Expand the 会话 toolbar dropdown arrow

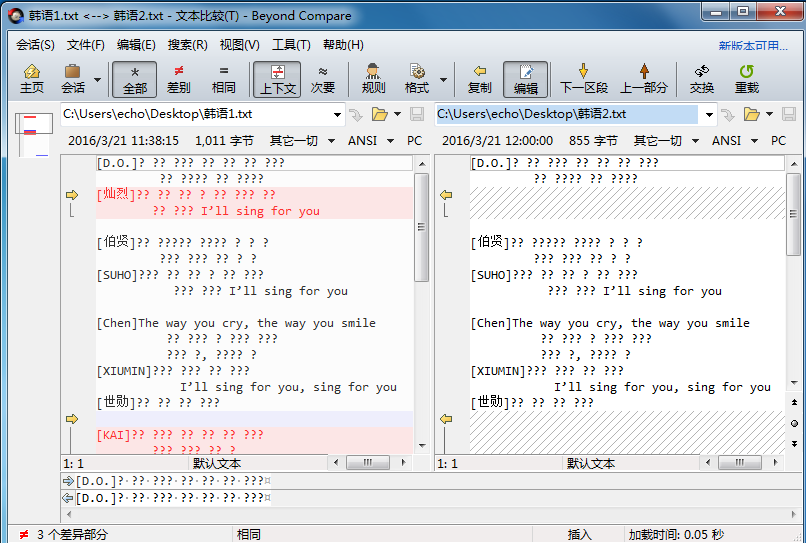tap(97, 79)
